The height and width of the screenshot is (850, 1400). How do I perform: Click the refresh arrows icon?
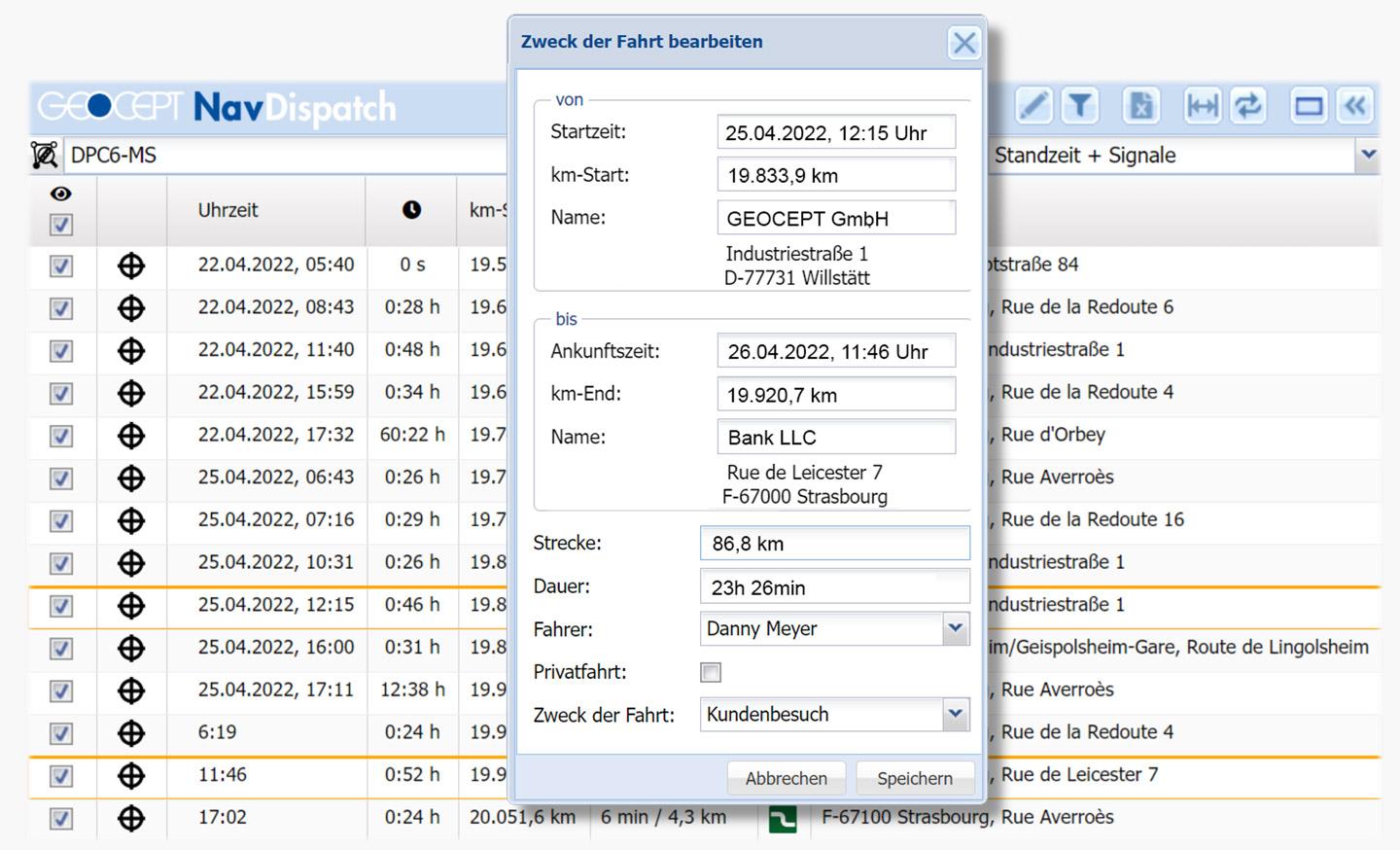coord(1248,105)
